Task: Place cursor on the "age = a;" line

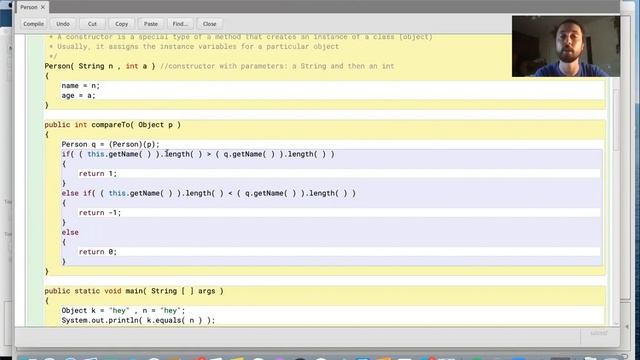Action: click(x=78, y=96)
